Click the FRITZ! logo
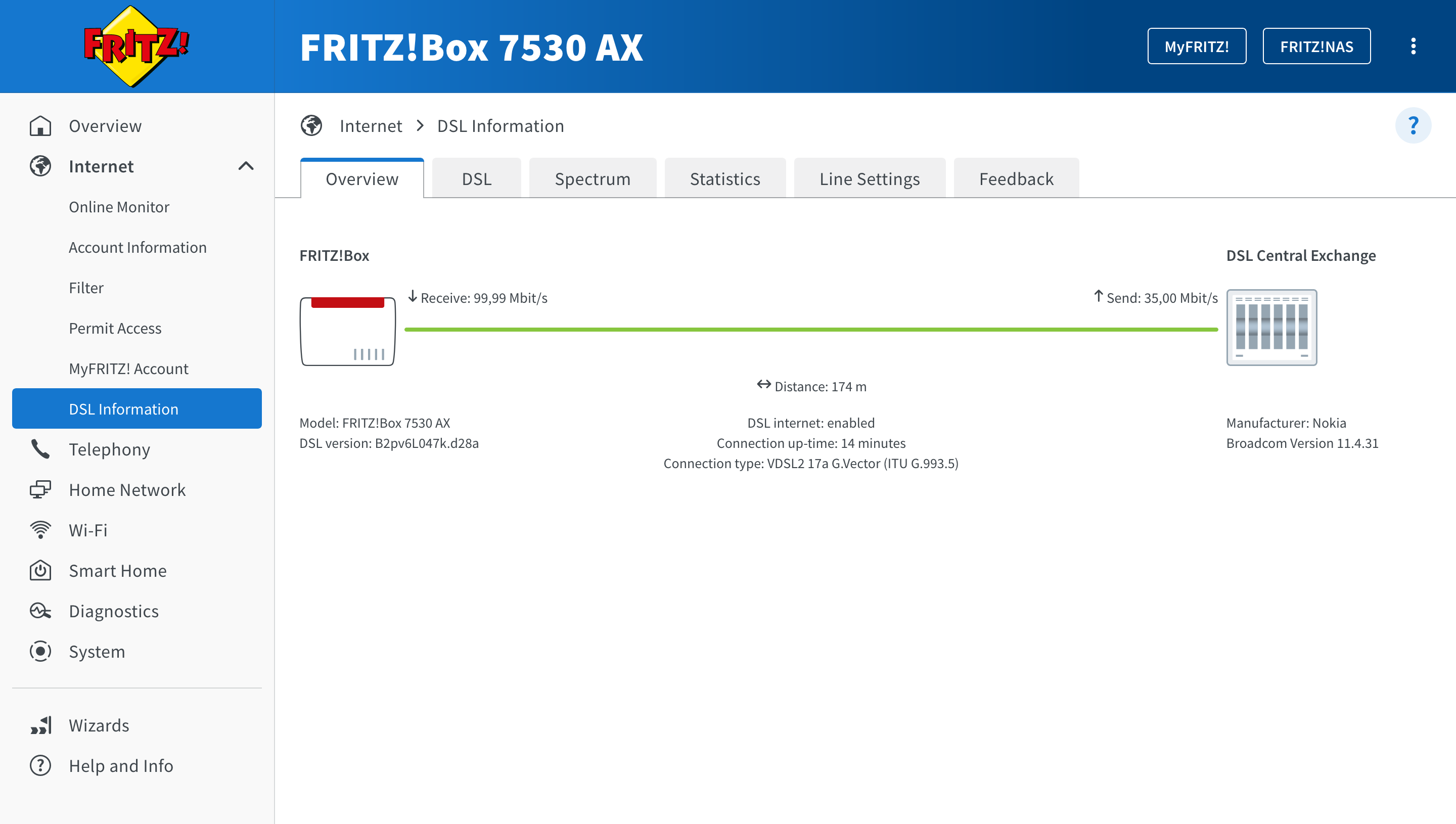 (136, 47)
